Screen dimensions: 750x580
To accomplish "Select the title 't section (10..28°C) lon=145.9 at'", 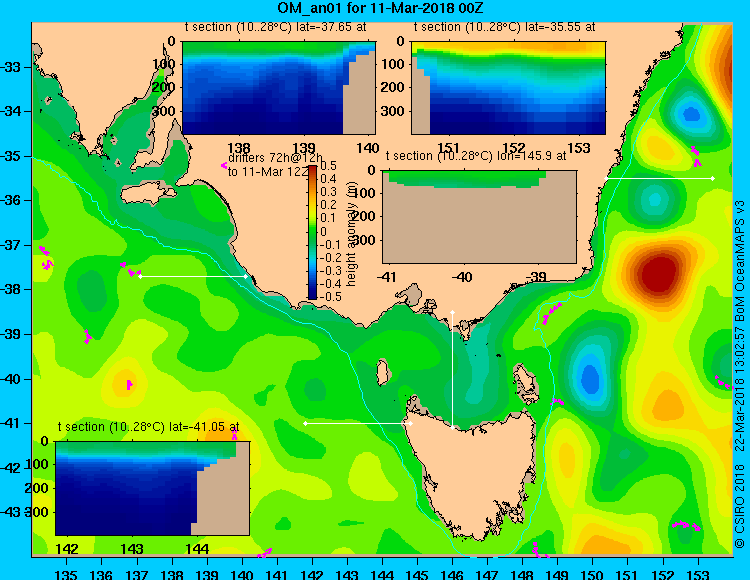I will click(476, 156).
